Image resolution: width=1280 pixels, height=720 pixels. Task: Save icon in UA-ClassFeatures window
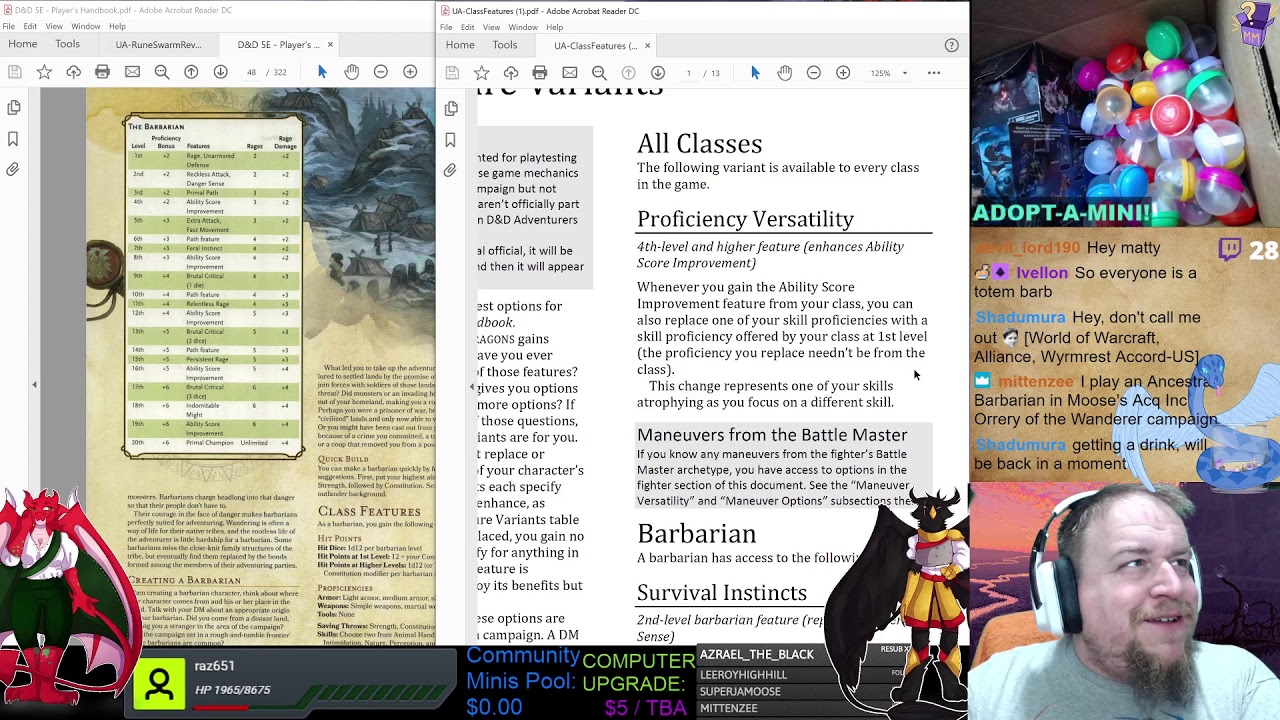coord(452,72)
